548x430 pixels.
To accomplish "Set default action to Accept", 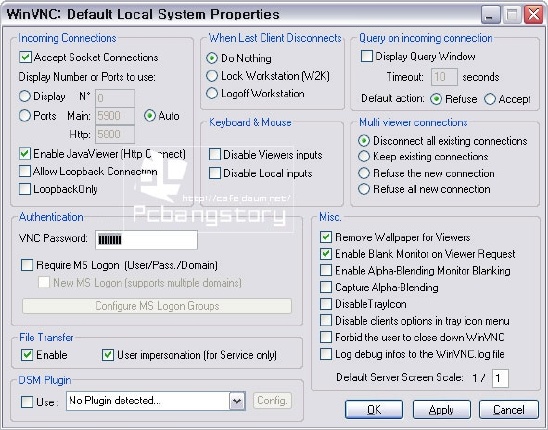I will tap(490, 99).
